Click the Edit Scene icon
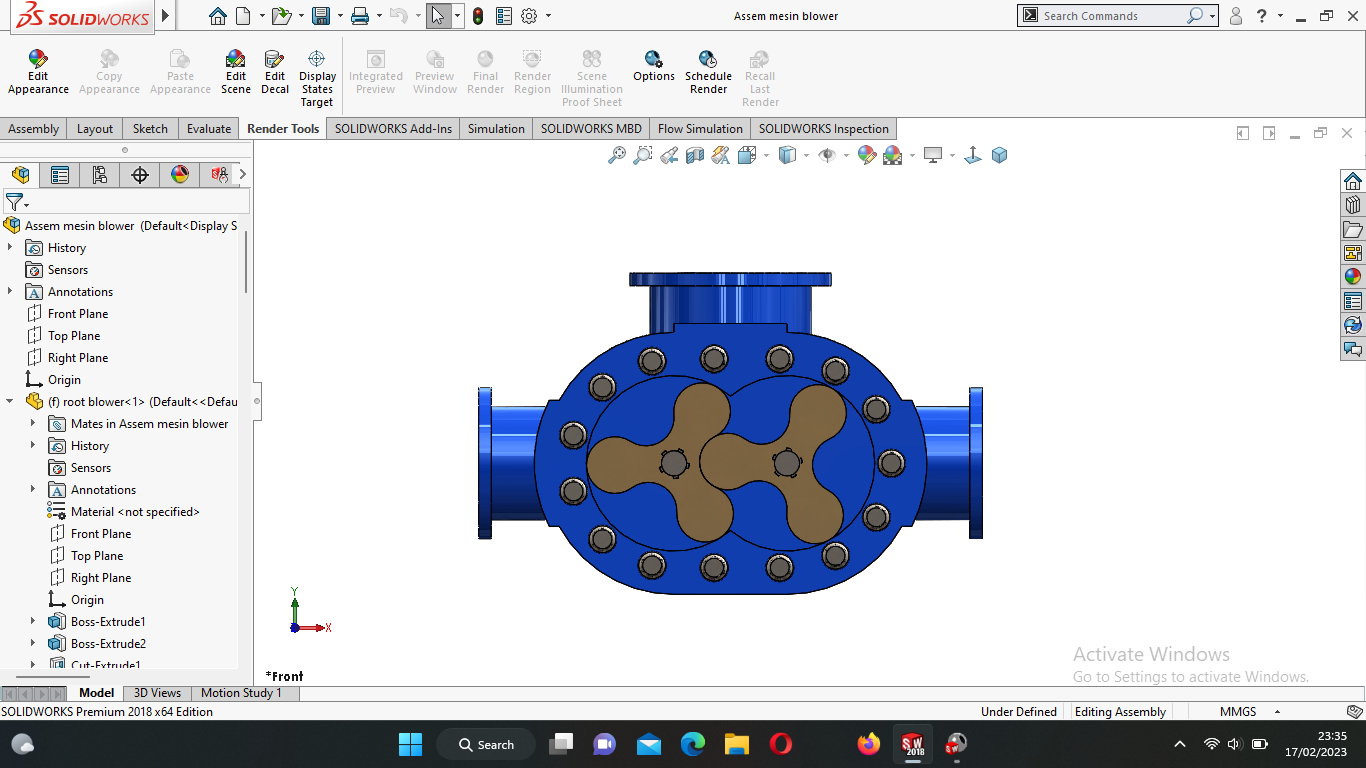The height and width of the screenshot is (768, 1366). coord(236,73)
